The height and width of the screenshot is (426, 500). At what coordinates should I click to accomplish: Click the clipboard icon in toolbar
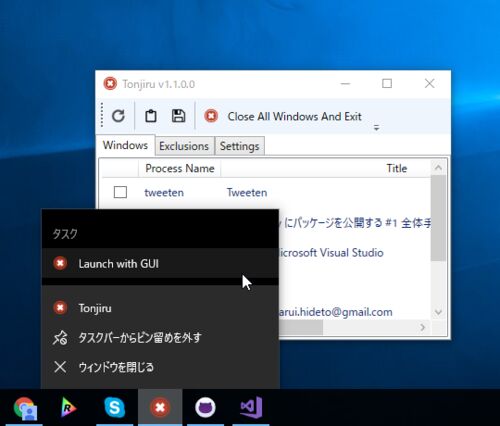point(151,116)
